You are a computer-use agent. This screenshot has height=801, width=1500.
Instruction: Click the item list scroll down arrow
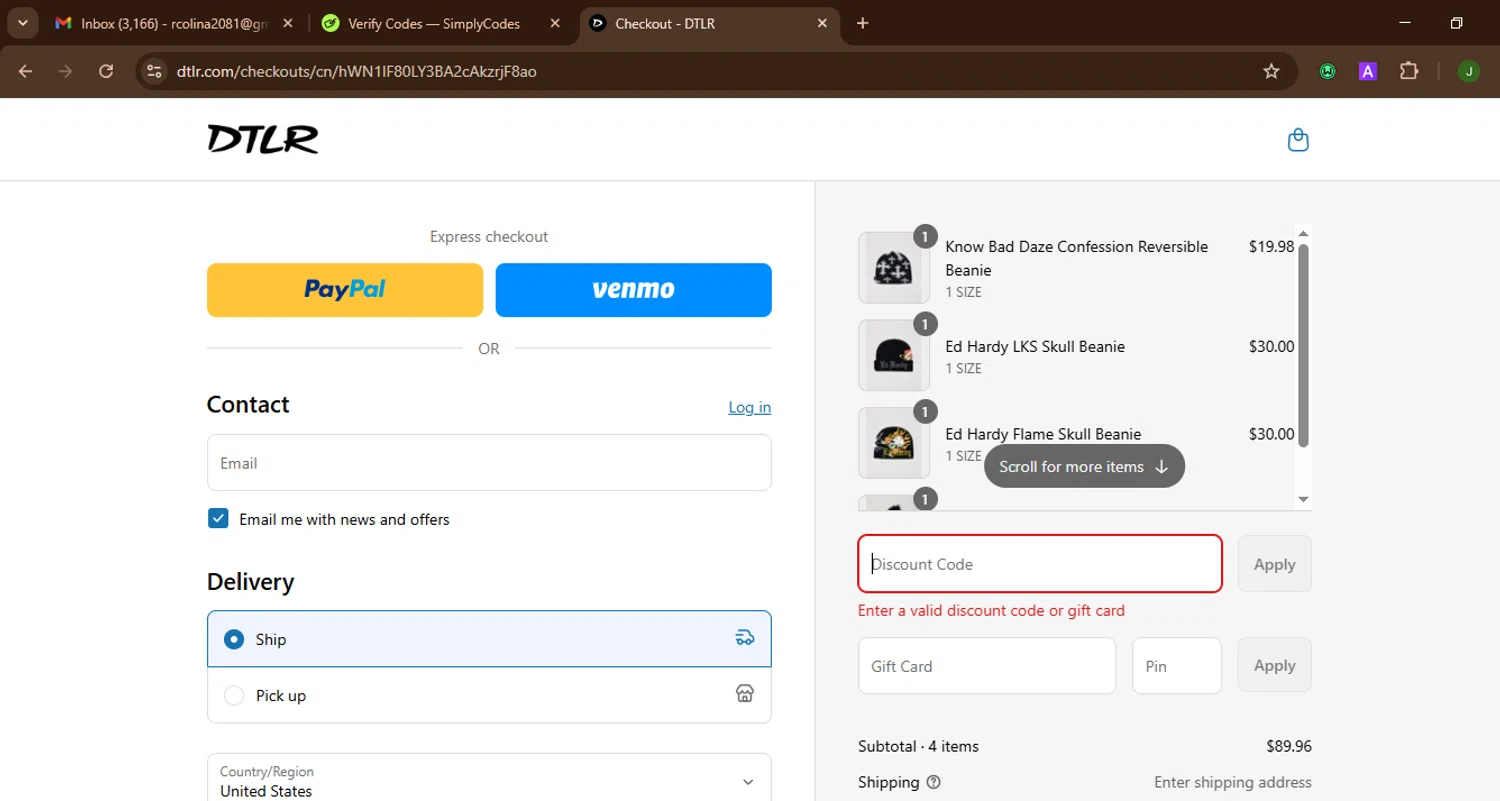coord(1303,499)
